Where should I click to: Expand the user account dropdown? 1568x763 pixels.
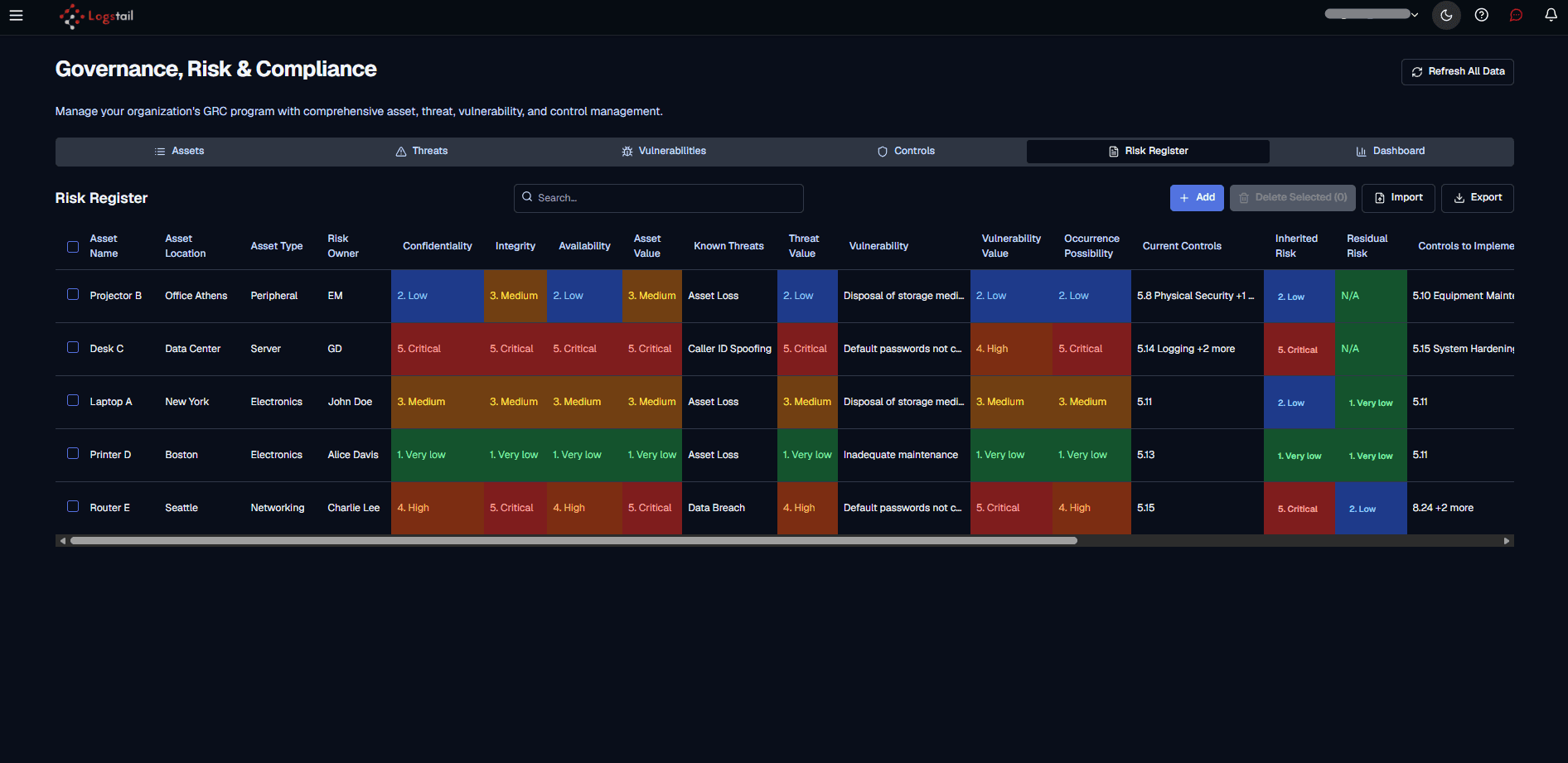(x=1371, y=14)
